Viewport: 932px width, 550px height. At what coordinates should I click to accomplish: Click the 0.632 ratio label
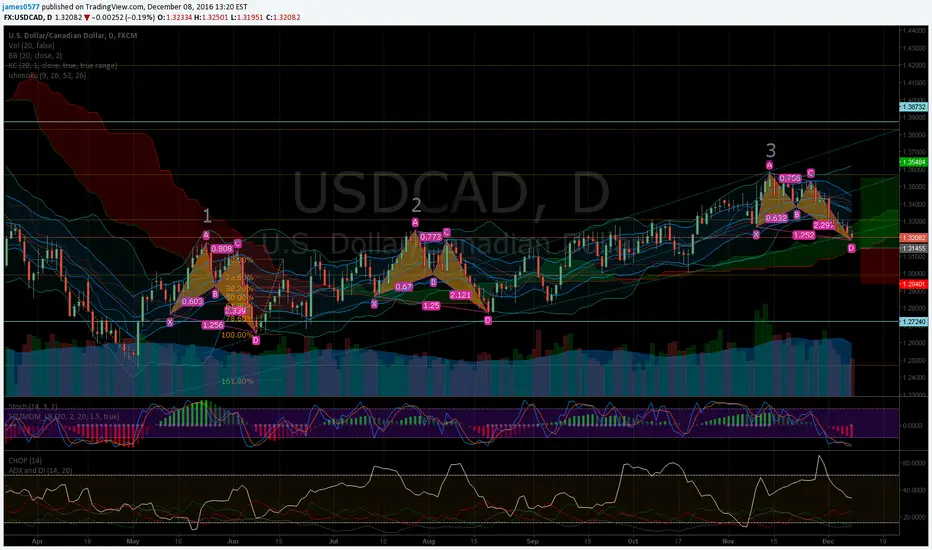click(x=776, y=218)
